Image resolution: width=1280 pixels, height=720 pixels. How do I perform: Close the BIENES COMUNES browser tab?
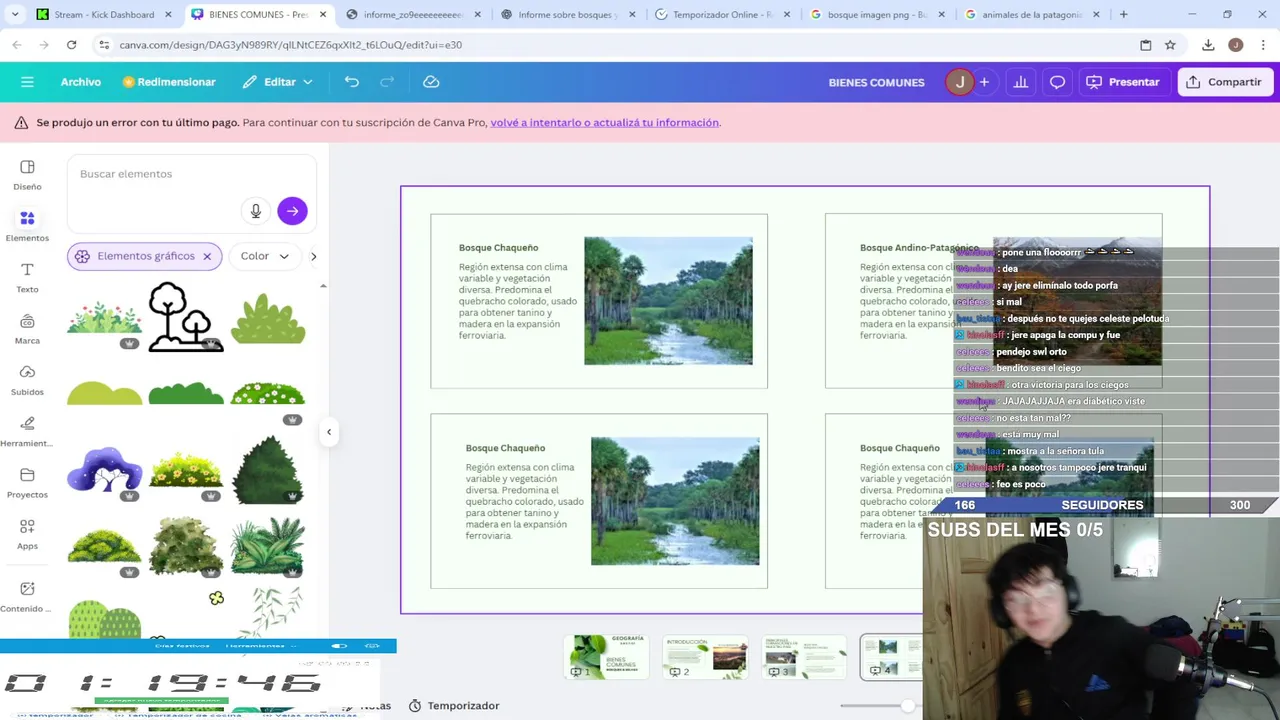[323, 15]
